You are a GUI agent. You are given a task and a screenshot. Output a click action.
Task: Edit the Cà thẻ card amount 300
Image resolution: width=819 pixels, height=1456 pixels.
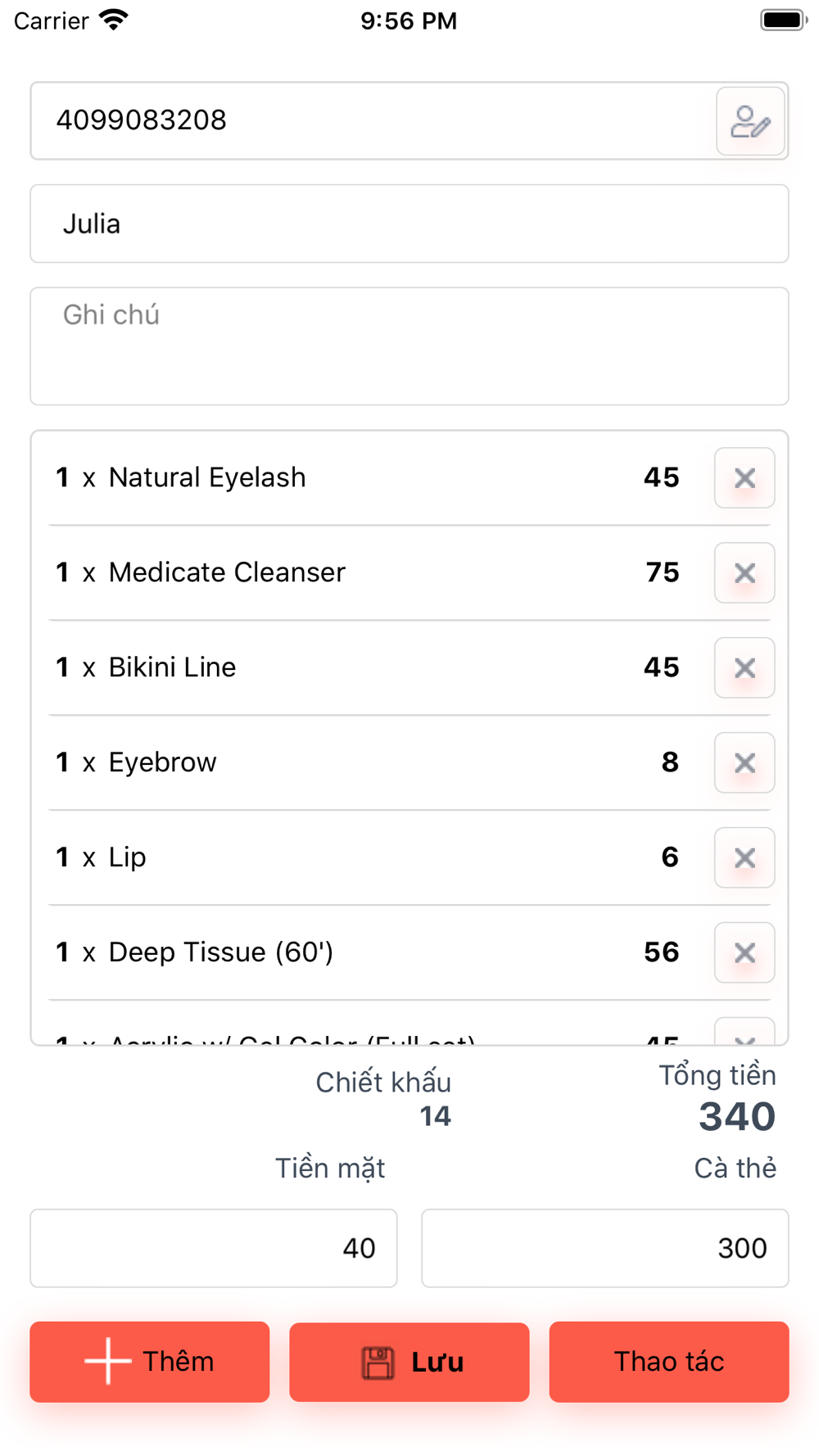coord(604,1248)
